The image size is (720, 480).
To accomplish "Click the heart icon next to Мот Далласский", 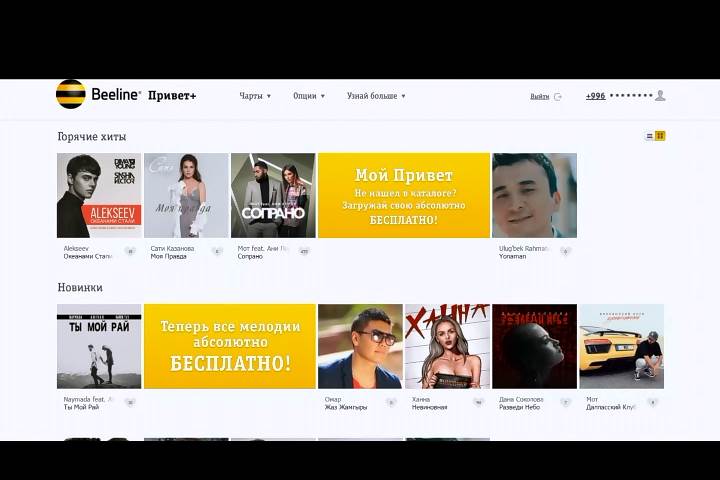I will click(x=653, y=402).
